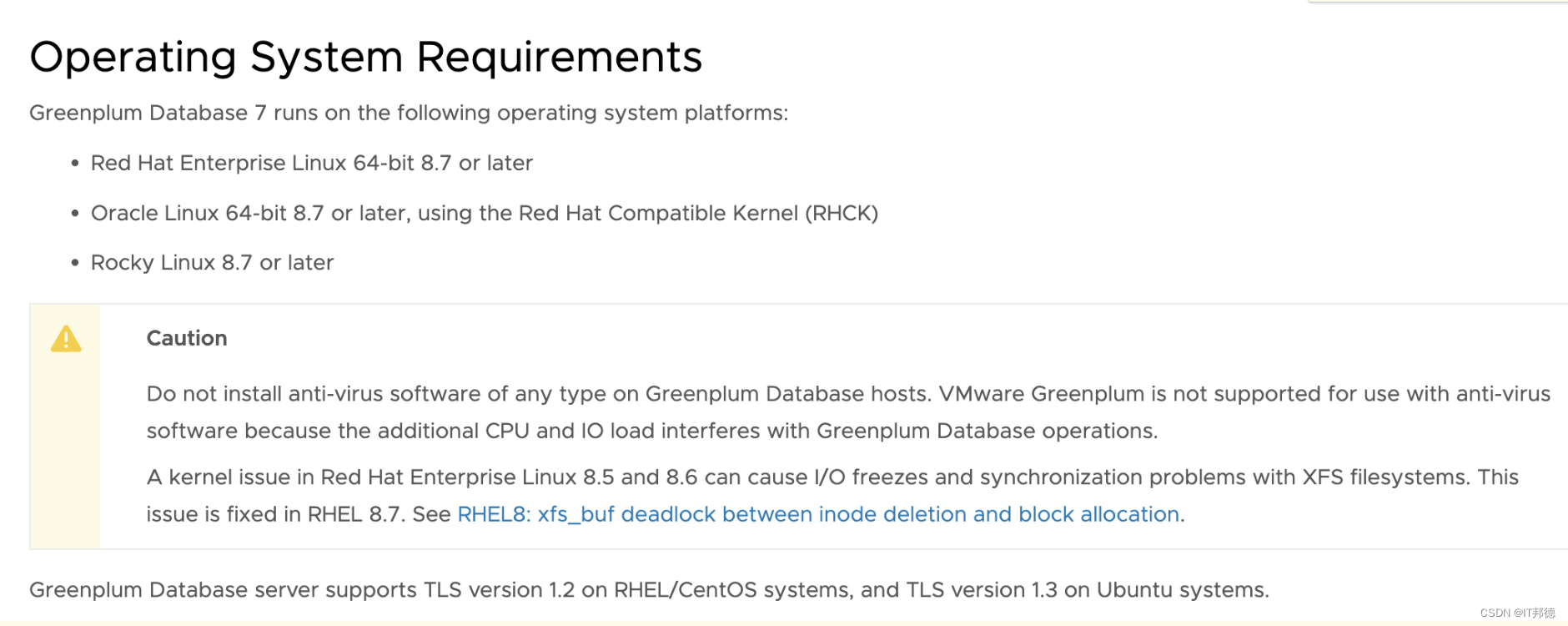
Task: Click the Caution label text
Action: click(x=187, y=338)
